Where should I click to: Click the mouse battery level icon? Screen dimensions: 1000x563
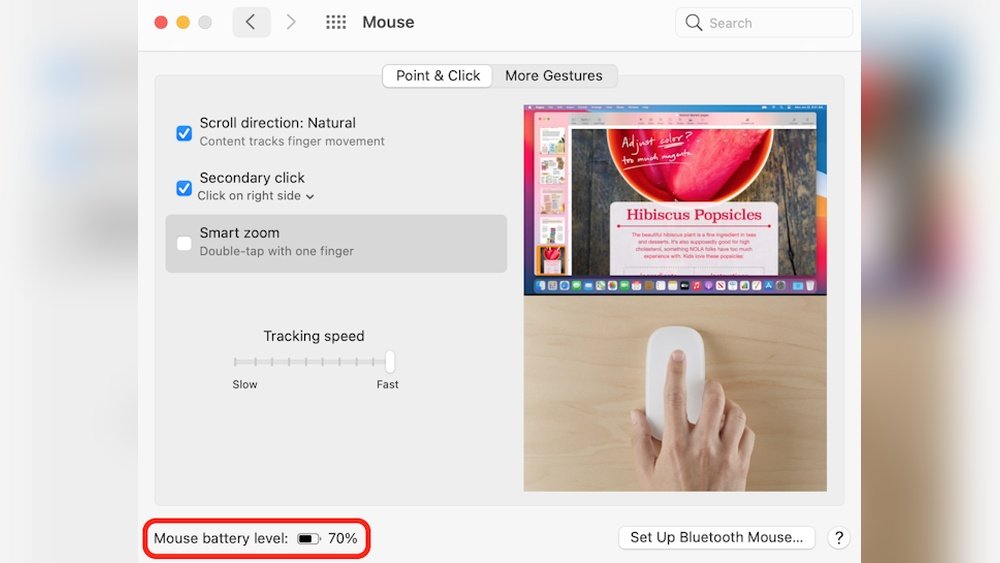pos(309,539)
